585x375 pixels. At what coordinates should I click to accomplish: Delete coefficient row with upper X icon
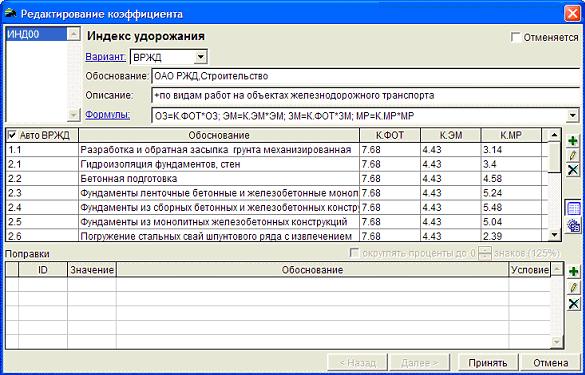click(x=573, y=170)
